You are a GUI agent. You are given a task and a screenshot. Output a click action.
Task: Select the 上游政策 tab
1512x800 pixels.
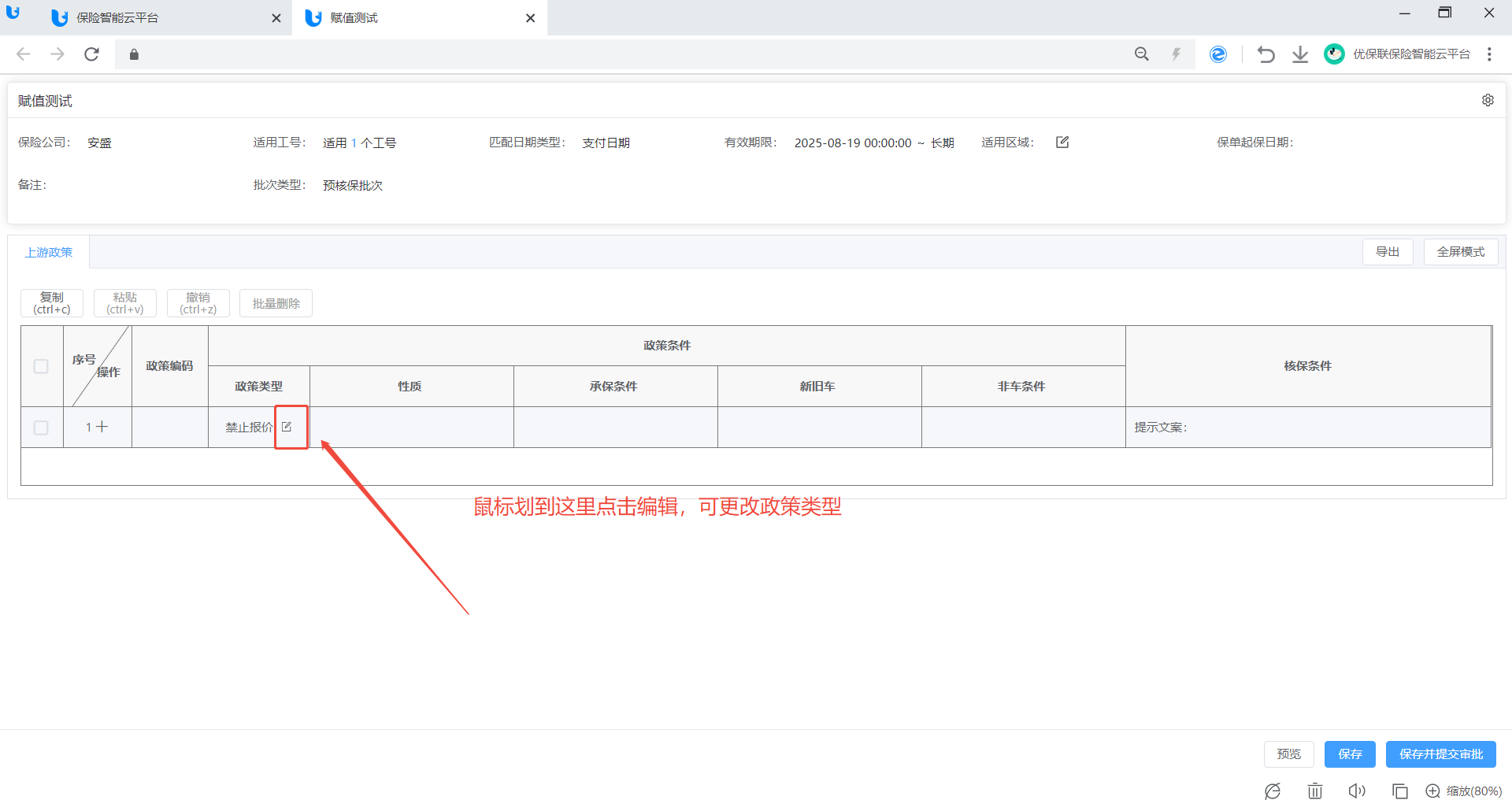tap(49, 252)
